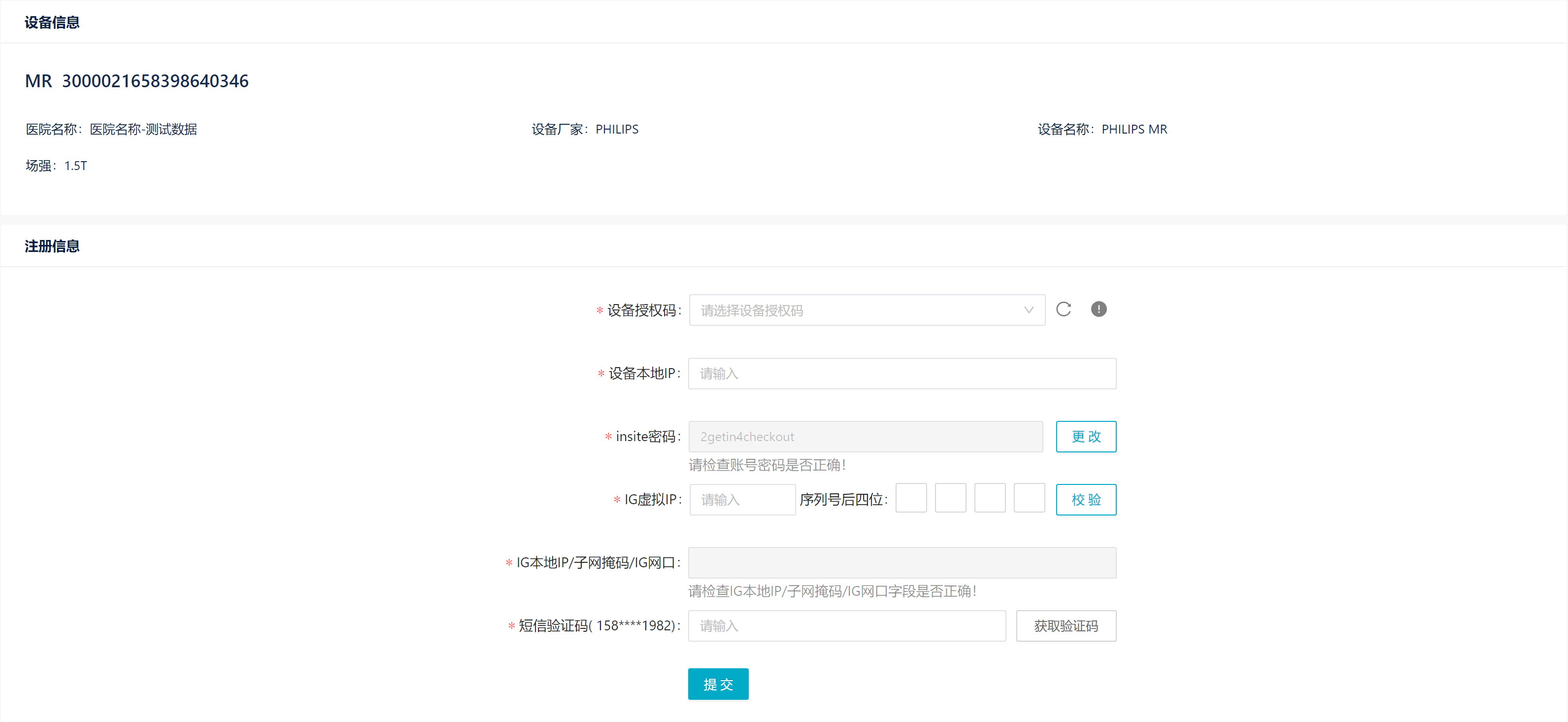Click the 短信验证码 input field
Image resolution: width=1568 pixels, height=722 pixels.
tap(847, 625)
